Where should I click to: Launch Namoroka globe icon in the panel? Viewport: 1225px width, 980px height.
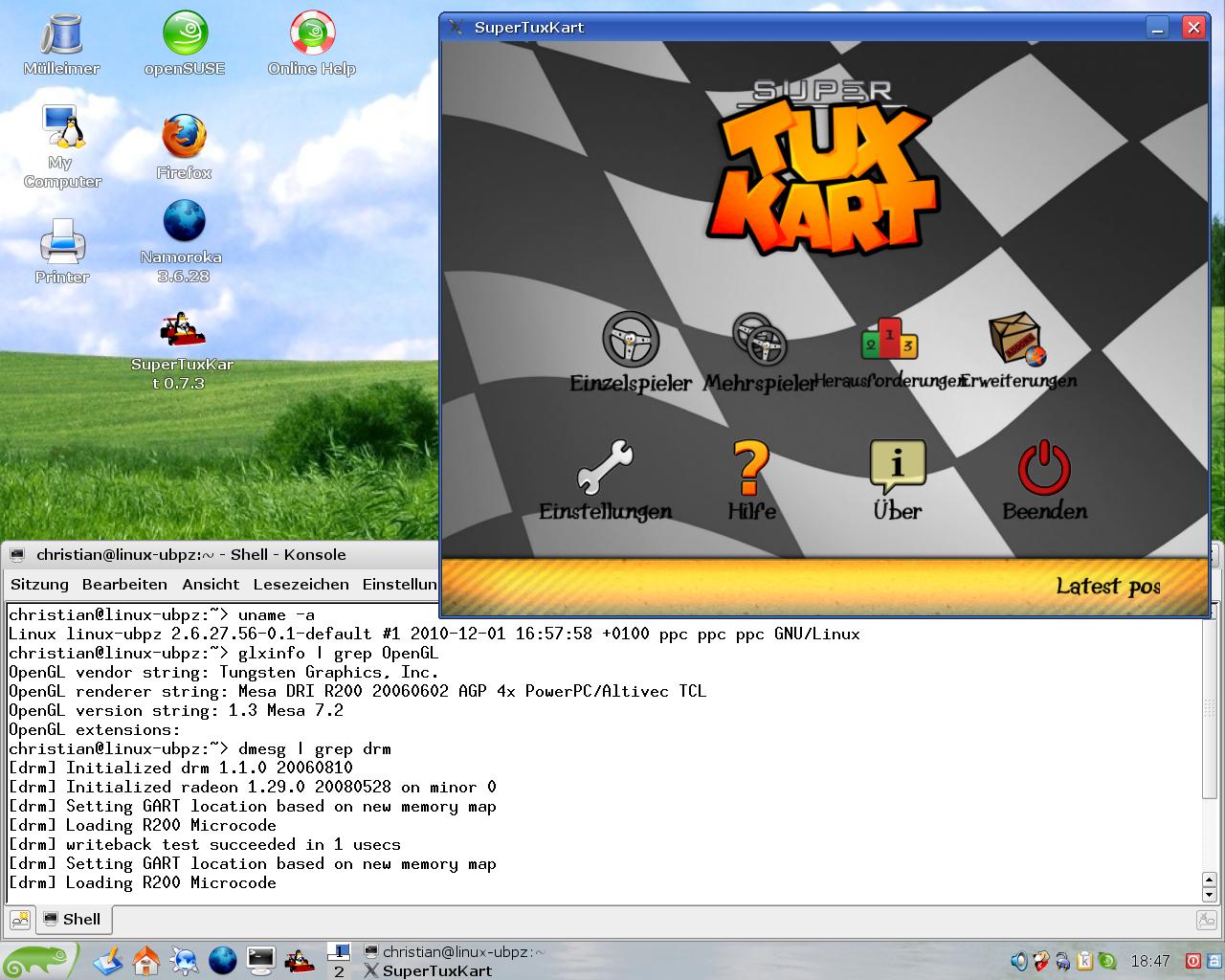pyautogui.click(x=222, y=960)
